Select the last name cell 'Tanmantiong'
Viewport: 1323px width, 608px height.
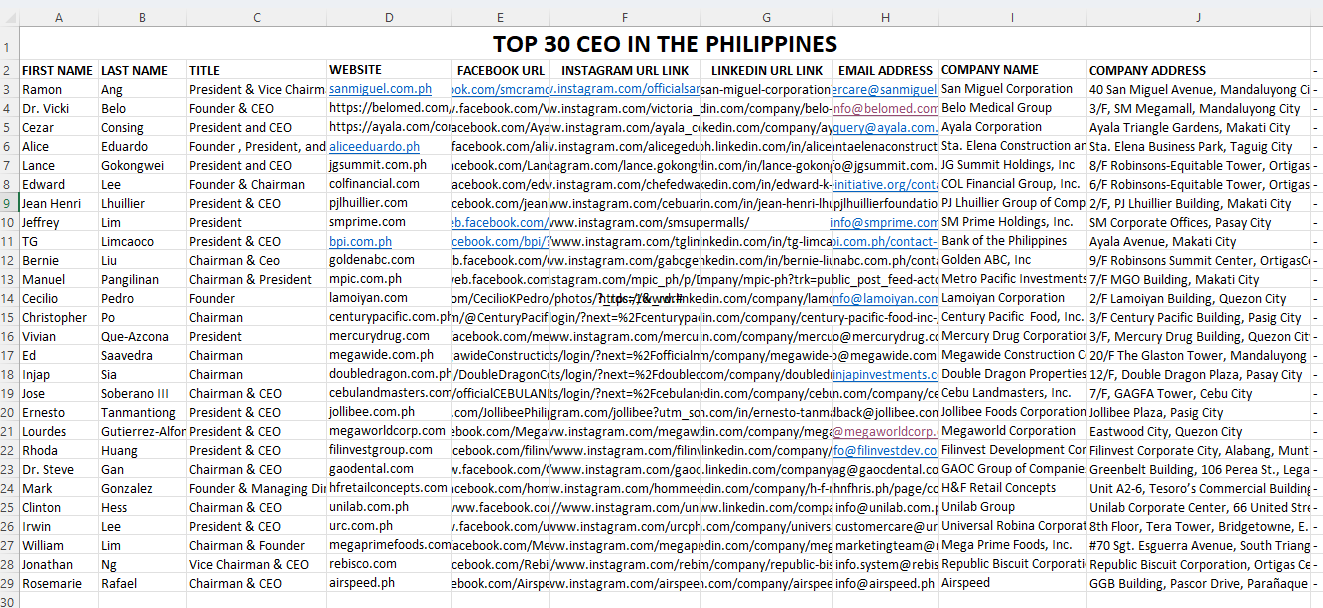click(x=142, y=412)
